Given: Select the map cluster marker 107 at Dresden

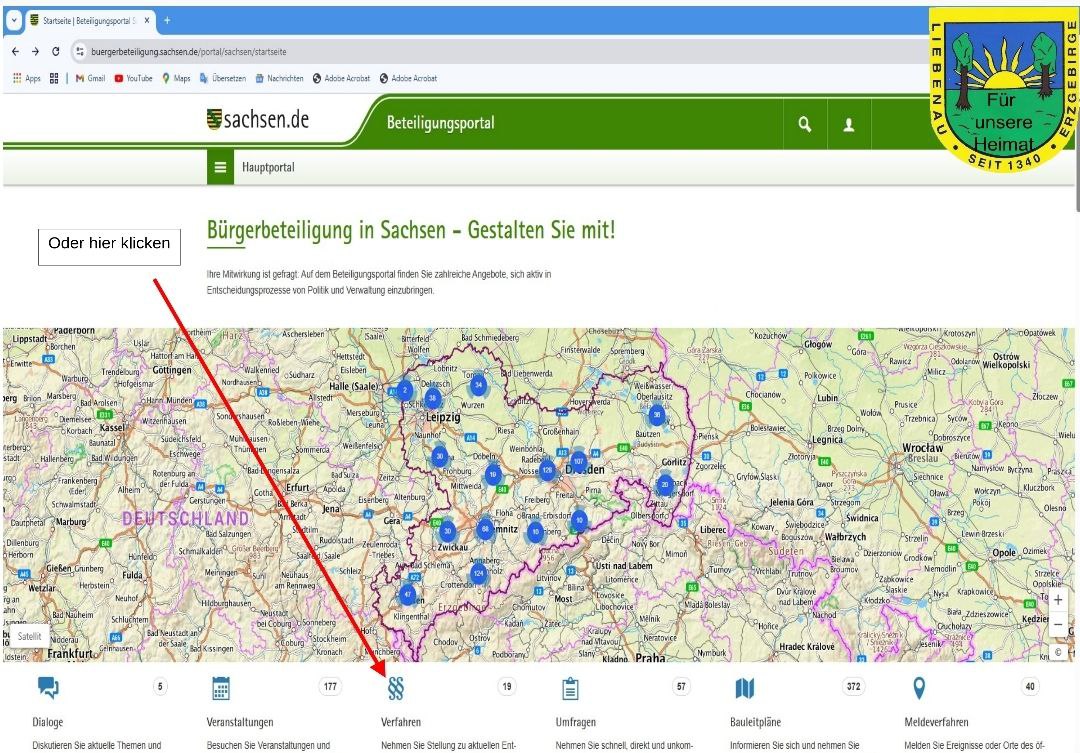Looking at the screenshot, I should click(579, 461).
